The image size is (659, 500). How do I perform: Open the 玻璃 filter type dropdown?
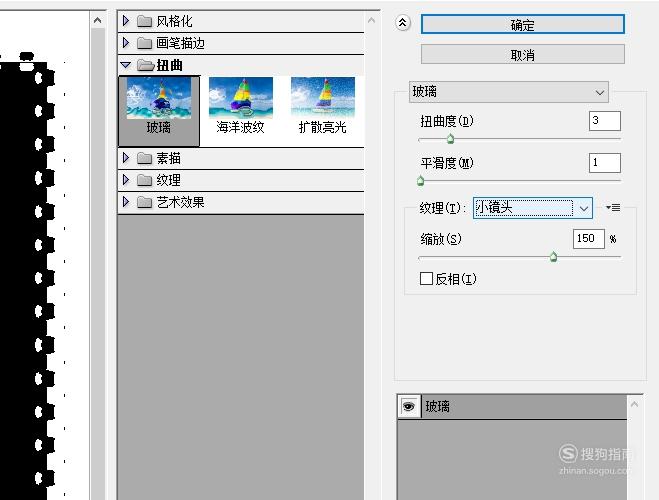(509, 92)
